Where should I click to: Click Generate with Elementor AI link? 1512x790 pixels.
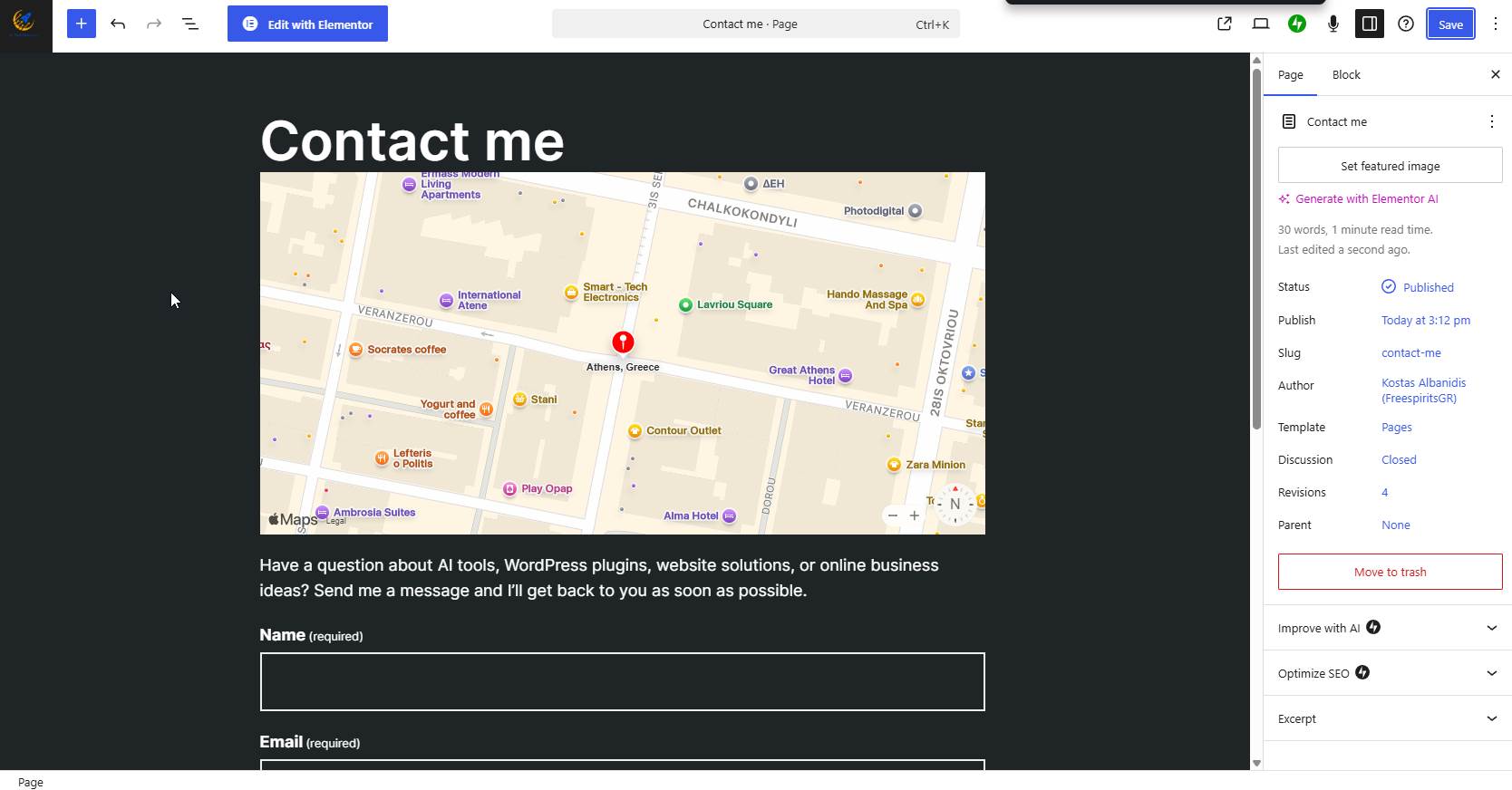pyautogui.click(x=1358, y=198)
